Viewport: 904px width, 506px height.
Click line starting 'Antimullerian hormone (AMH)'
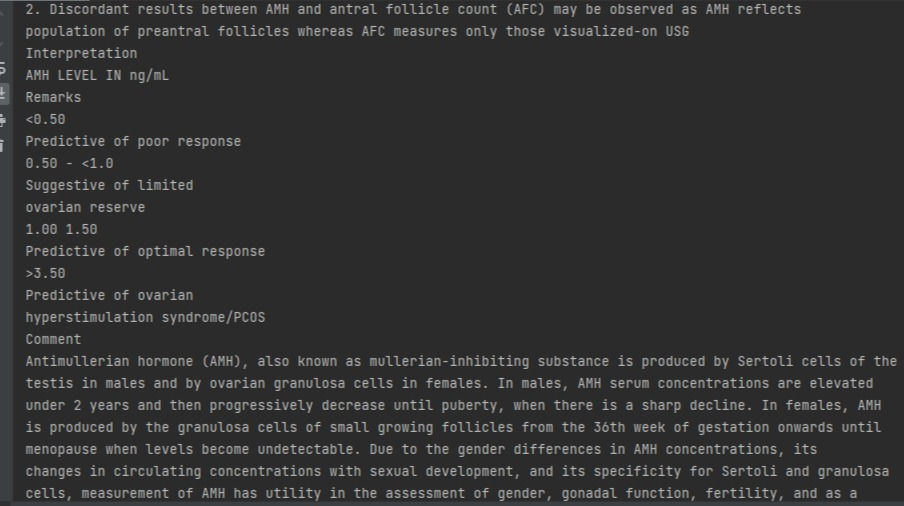tap(461, 362)
